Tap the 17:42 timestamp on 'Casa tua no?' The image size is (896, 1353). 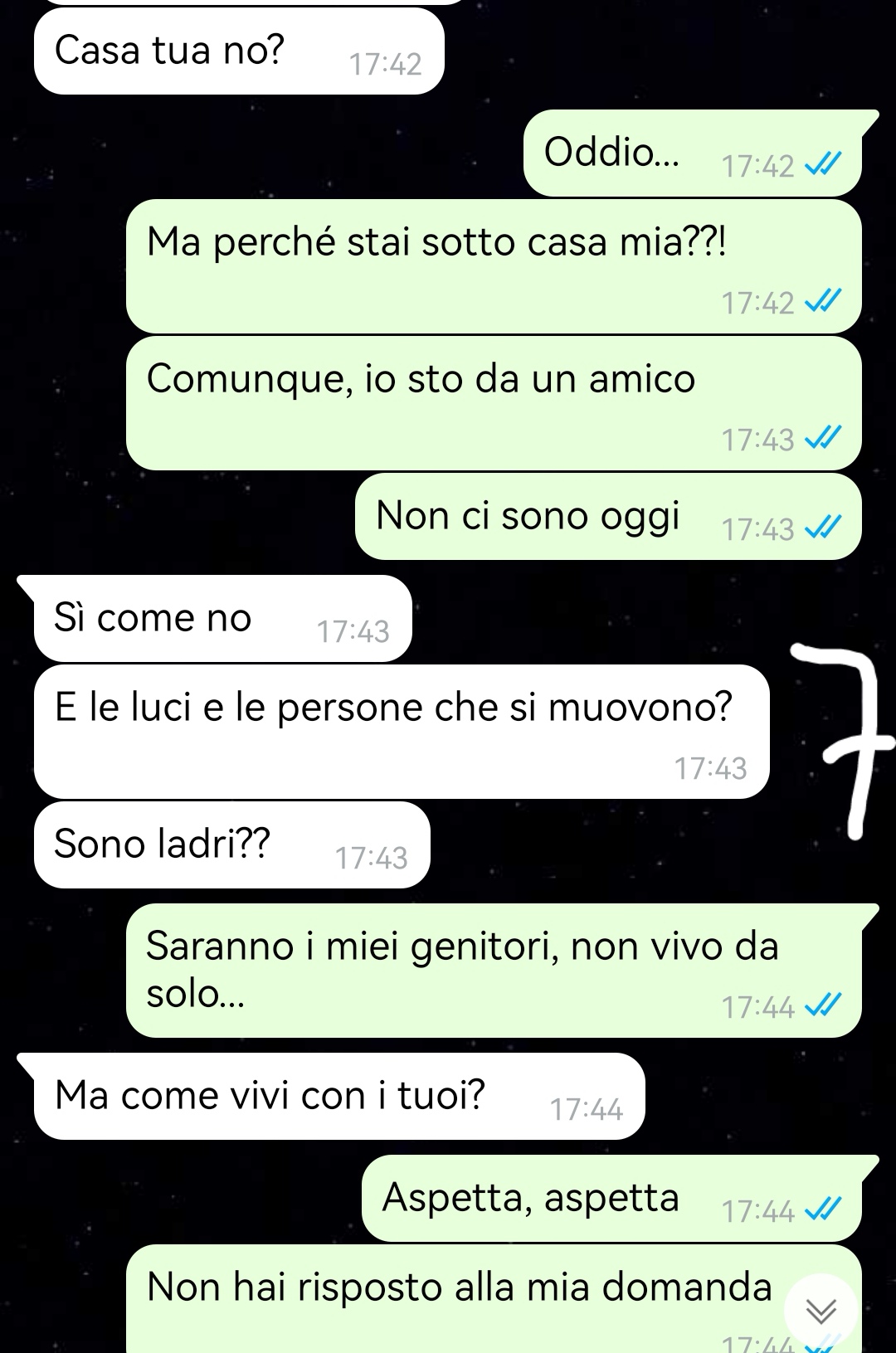tap(385, 64)
